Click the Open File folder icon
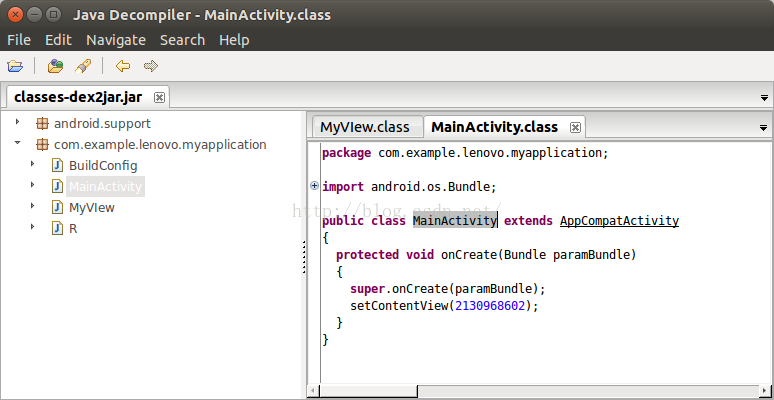 point(15,66)
